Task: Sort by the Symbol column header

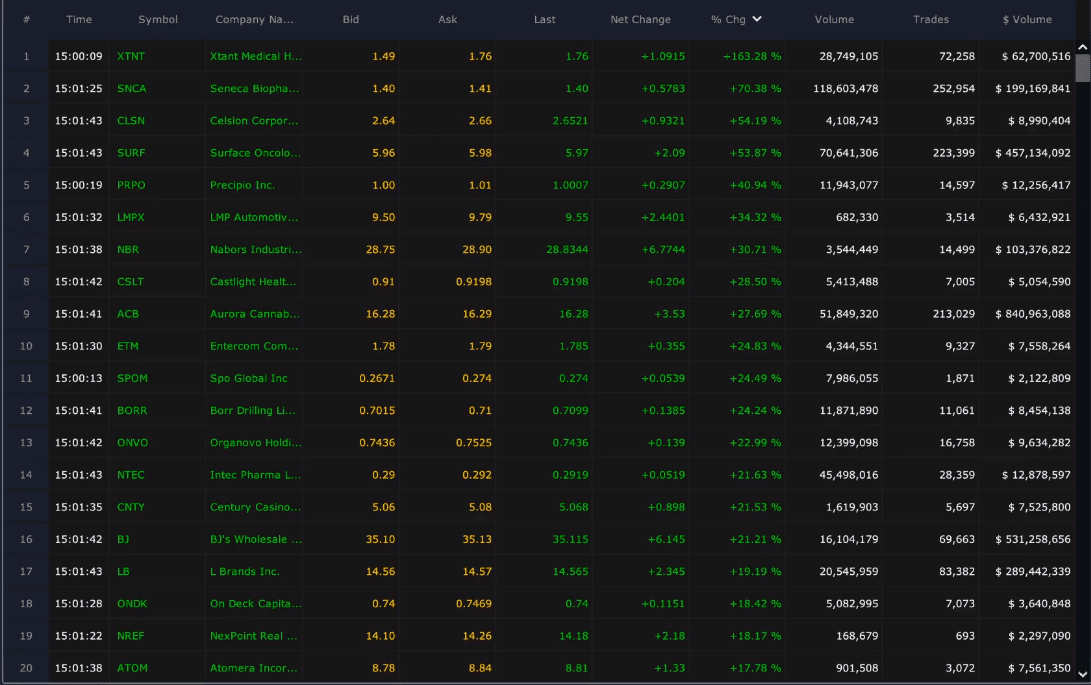Action: tap(158, 19)
